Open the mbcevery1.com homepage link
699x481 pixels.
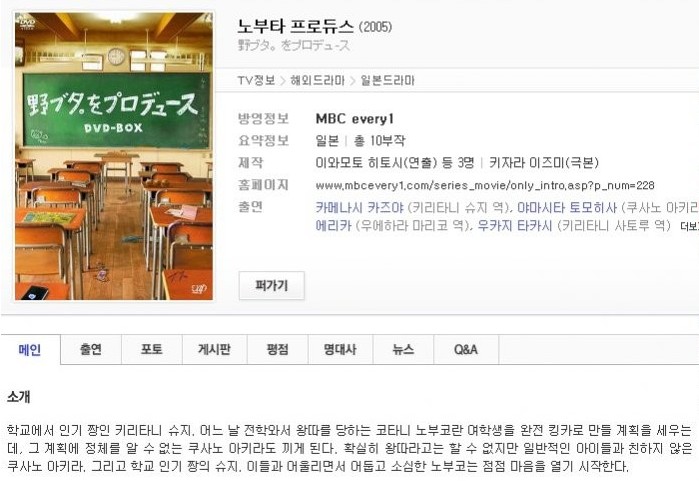pos(485,185)
